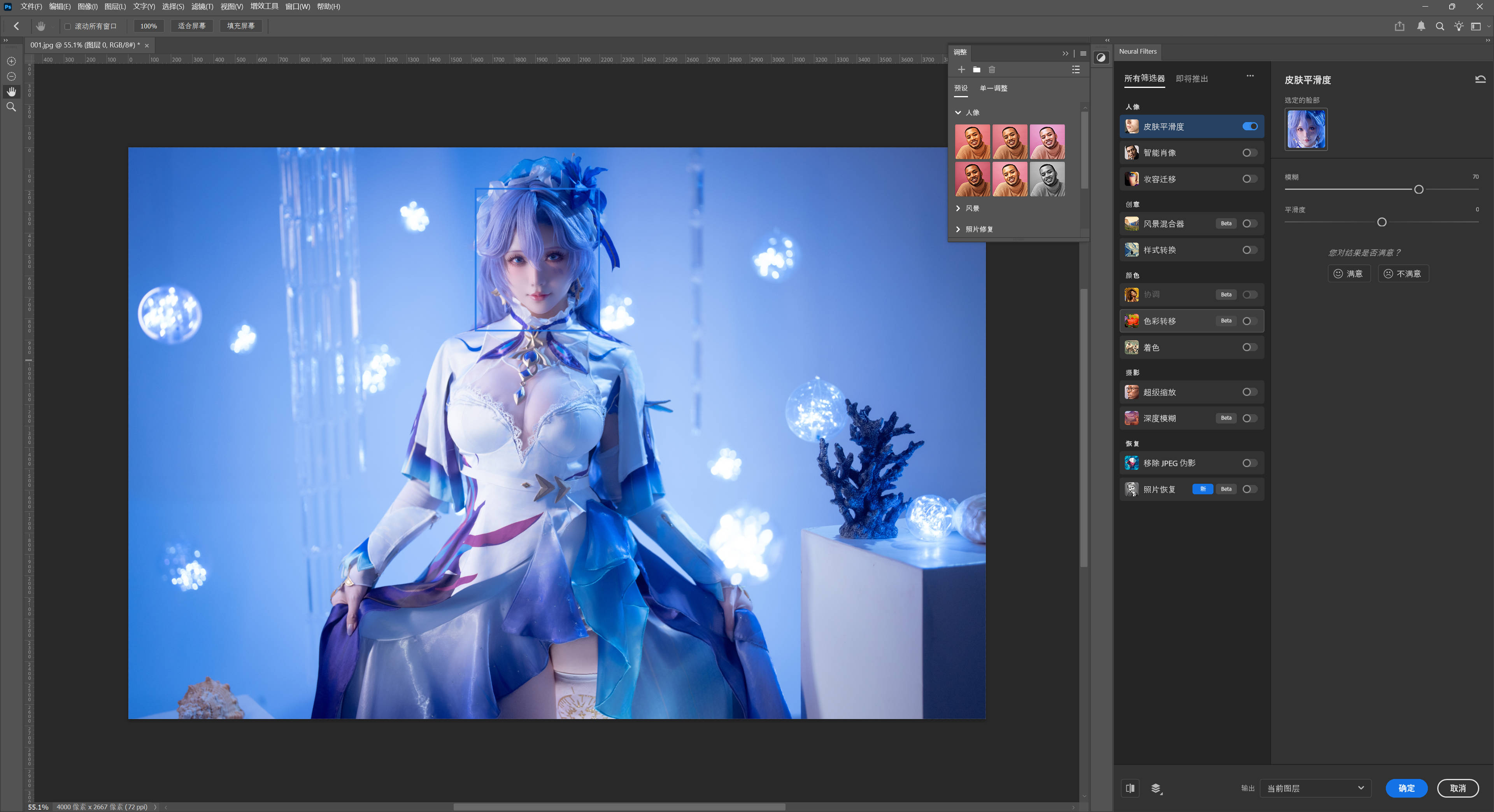Turn on the 移除 JPEG 伪影 toggle

(1250, 463)
